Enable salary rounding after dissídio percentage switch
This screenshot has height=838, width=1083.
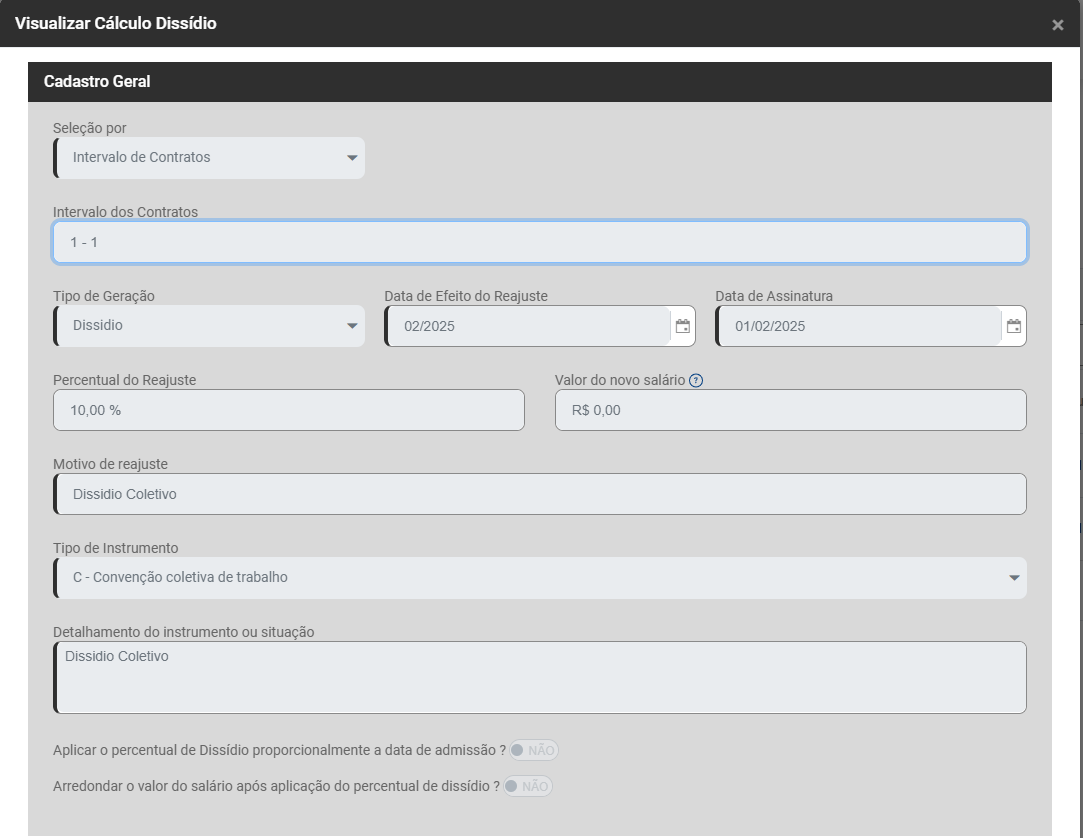(x=527, y=786)
